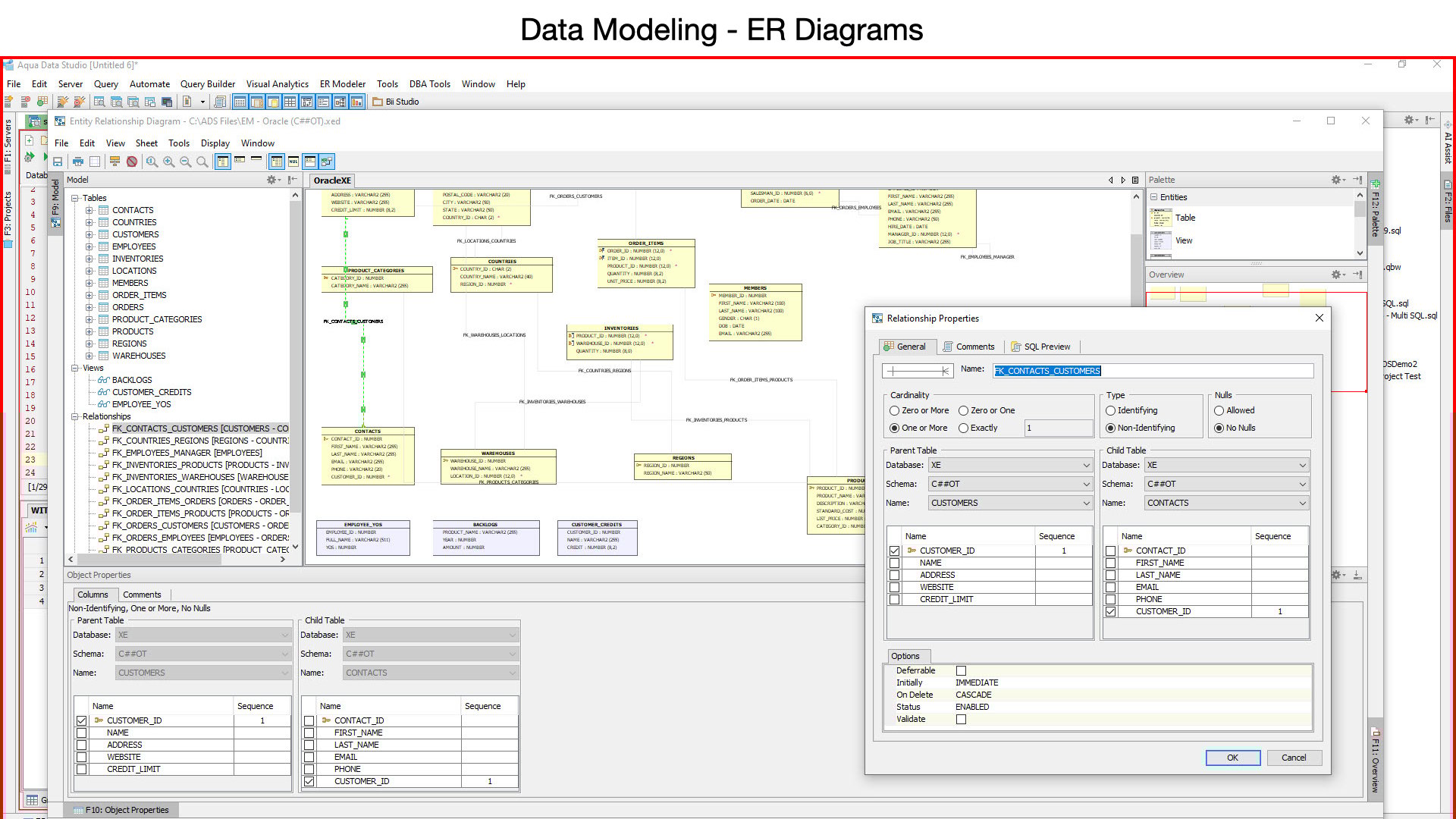Check the Deferrable option checkbox

(961, 670)
